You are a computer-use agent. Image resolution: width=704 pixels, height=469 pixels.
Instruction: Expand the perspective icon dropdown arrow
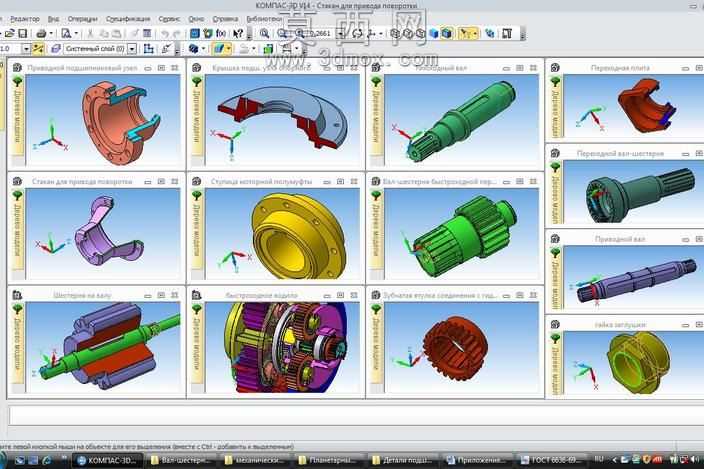[229, 48]
